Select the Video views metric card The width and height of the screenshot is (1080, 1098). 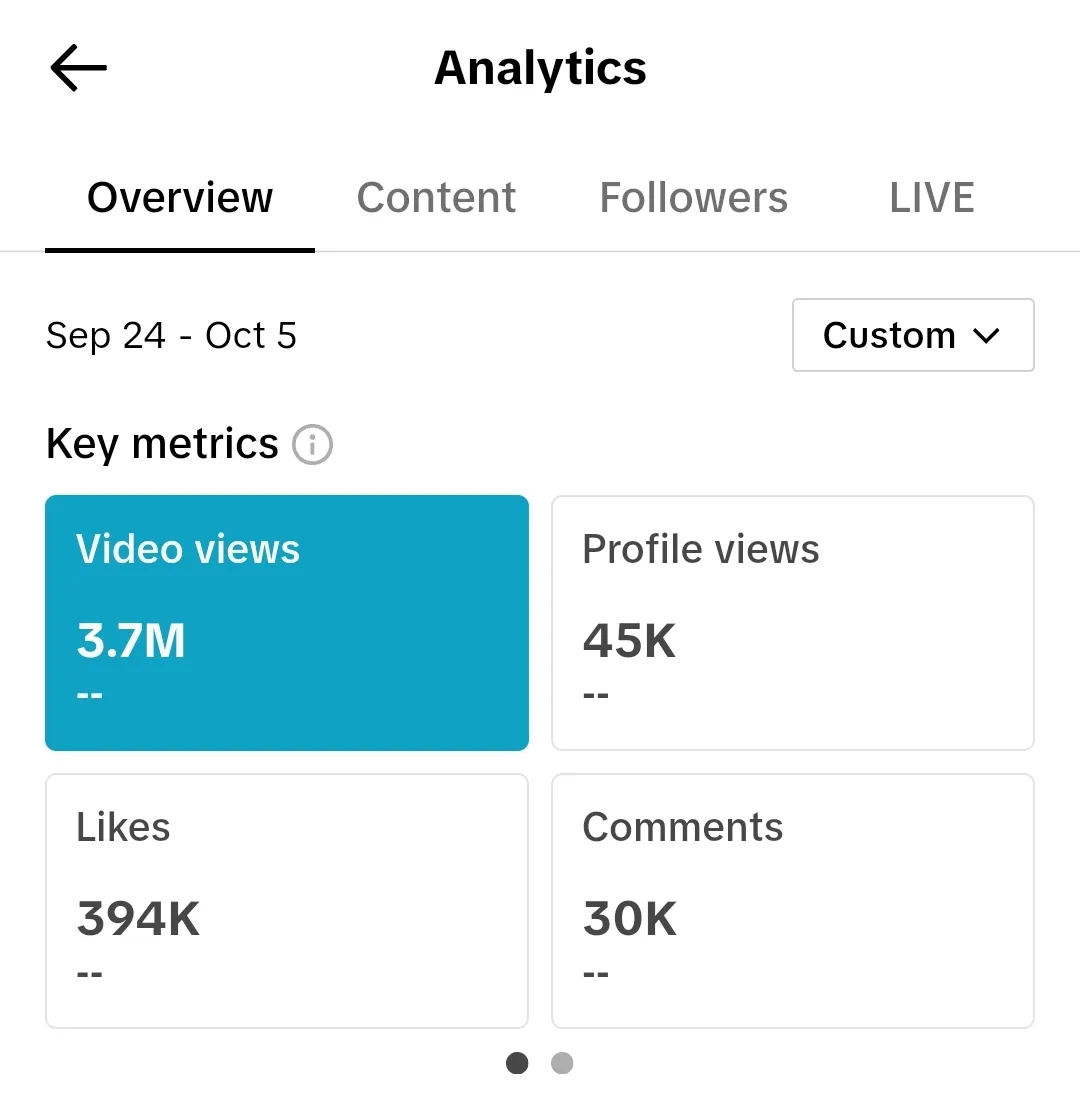point(286,622)
